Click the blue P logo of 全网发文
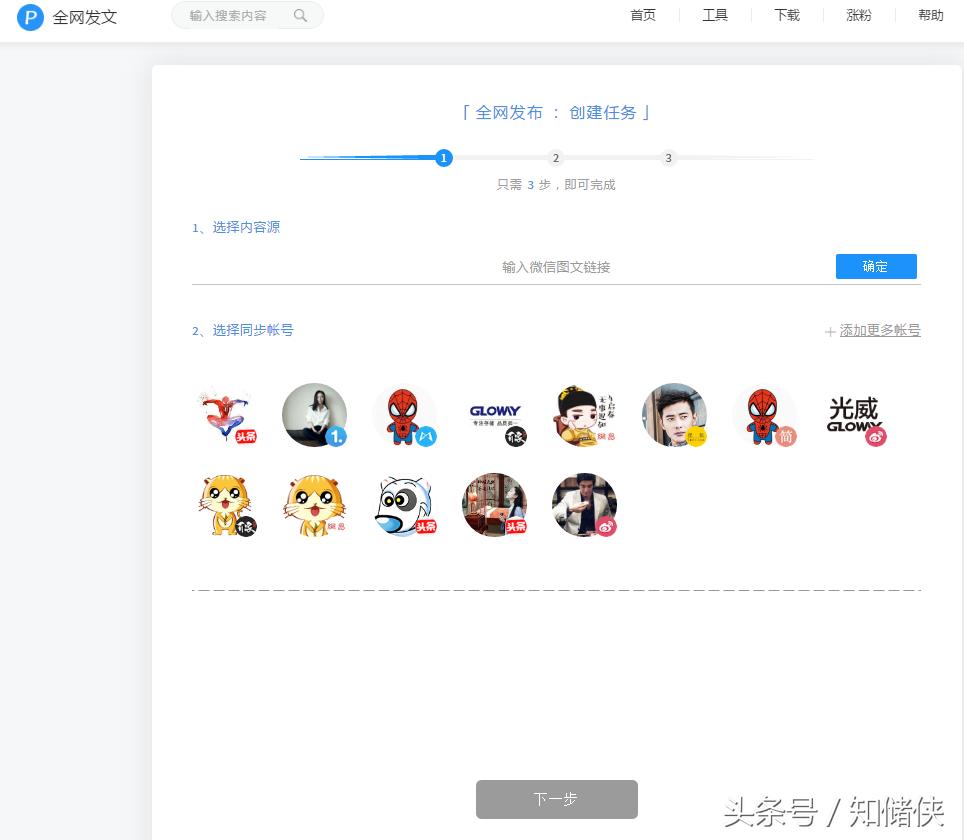Screen dimensions: 964x840 30,17
